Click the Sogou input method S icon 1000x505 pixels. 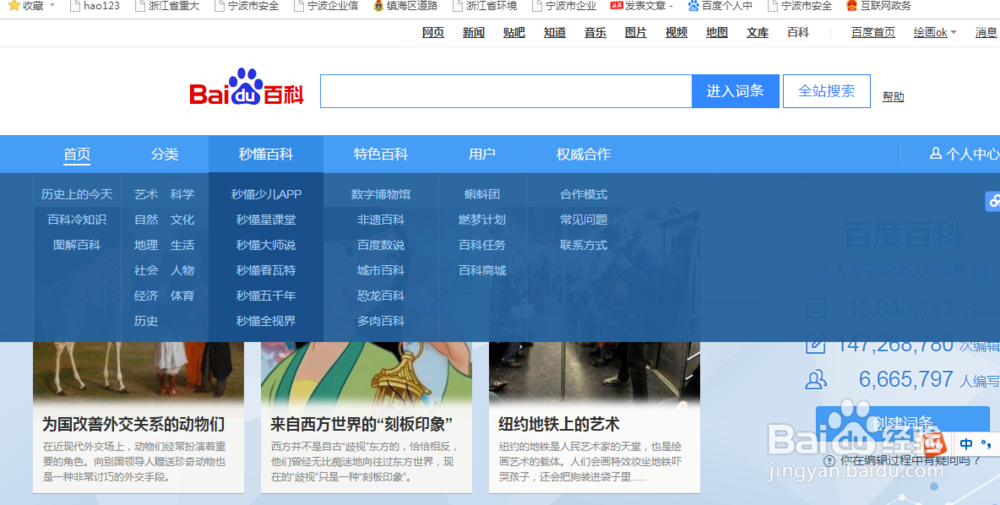pos(934,444)
